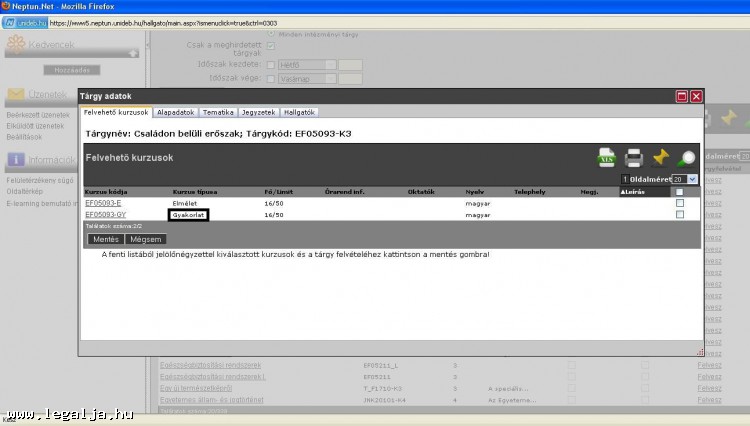The width and height of the screenshot is (750, 426).
Task: Open search with the magnifier icon
Action: [686, 157]
